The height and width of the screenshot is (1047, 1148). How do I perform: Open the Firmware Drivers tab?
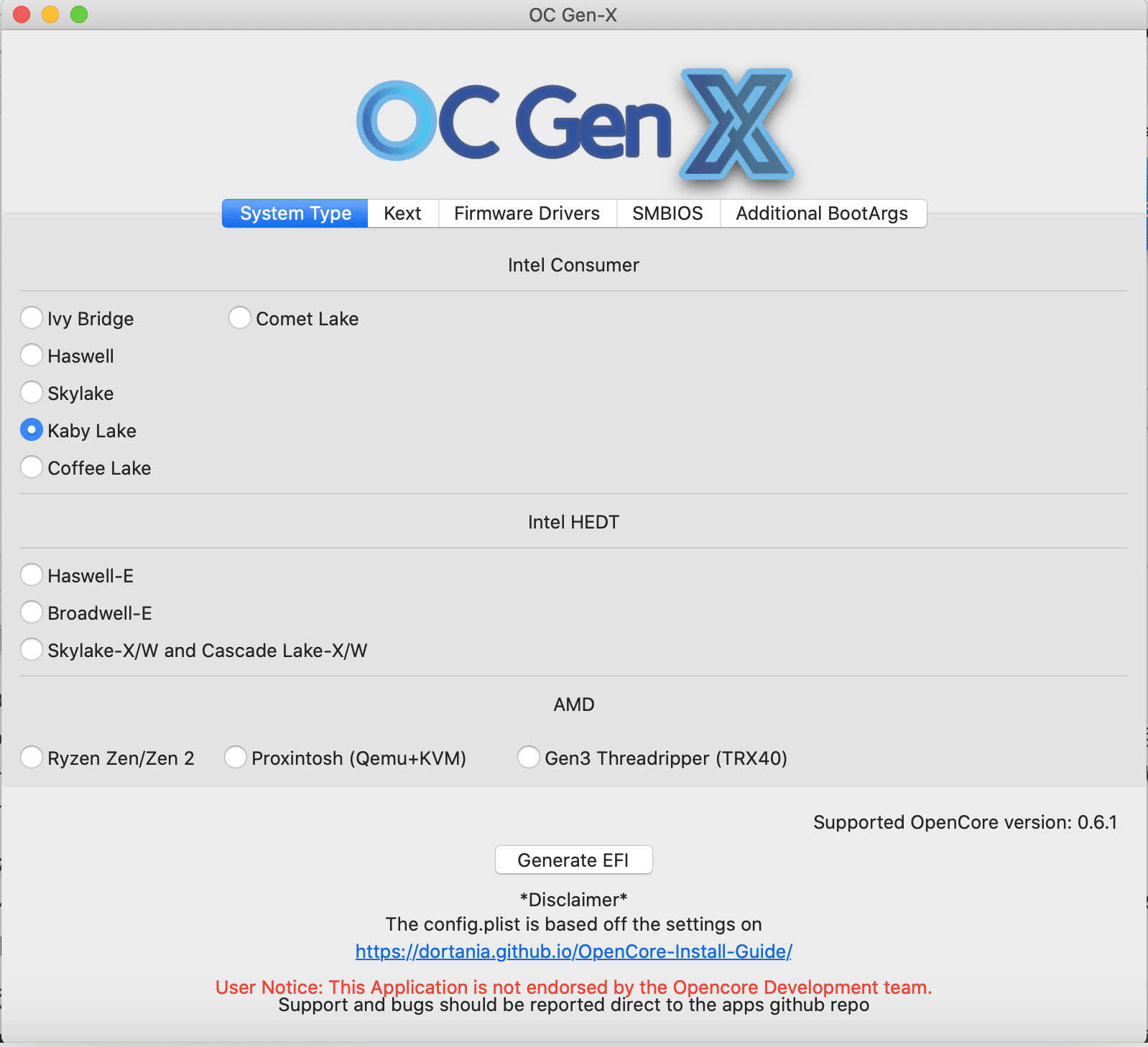(x=527, y=213)
